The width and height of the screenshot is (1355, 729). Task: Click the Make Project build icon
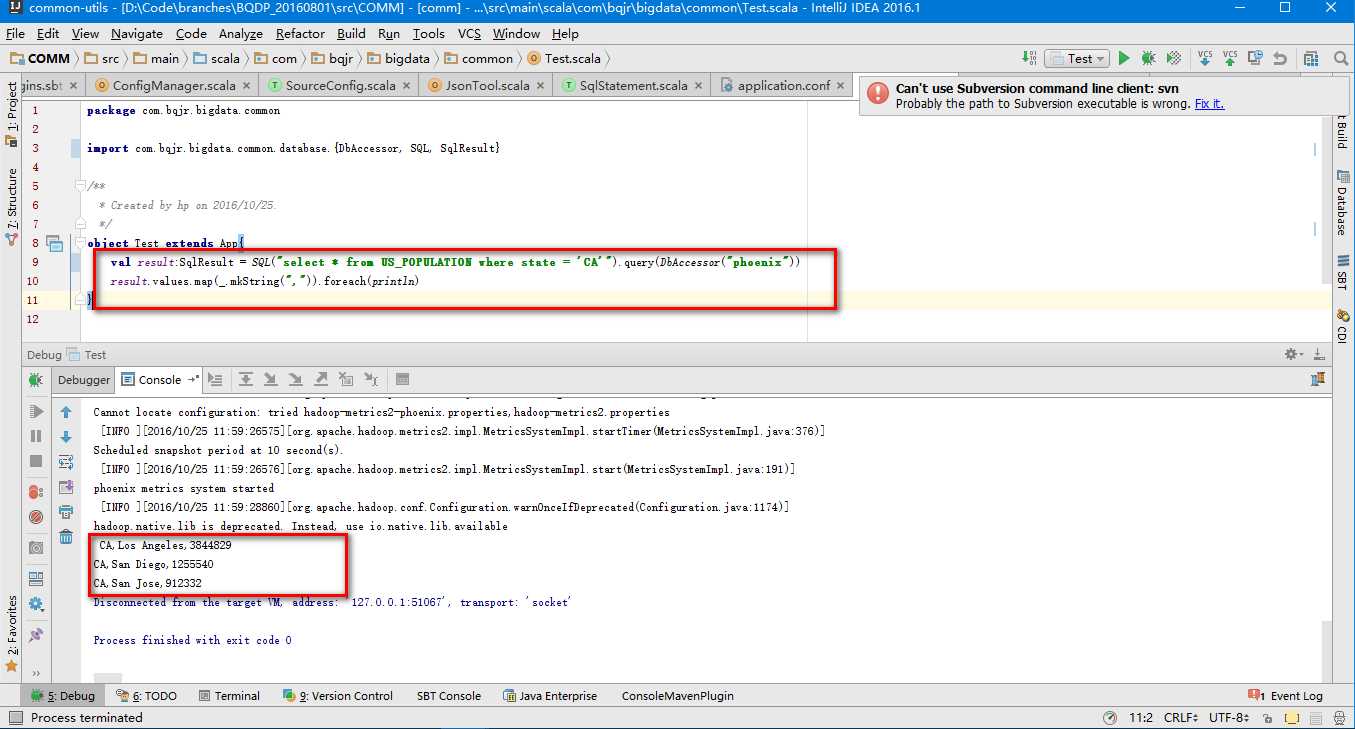[x=1029, y=59]
